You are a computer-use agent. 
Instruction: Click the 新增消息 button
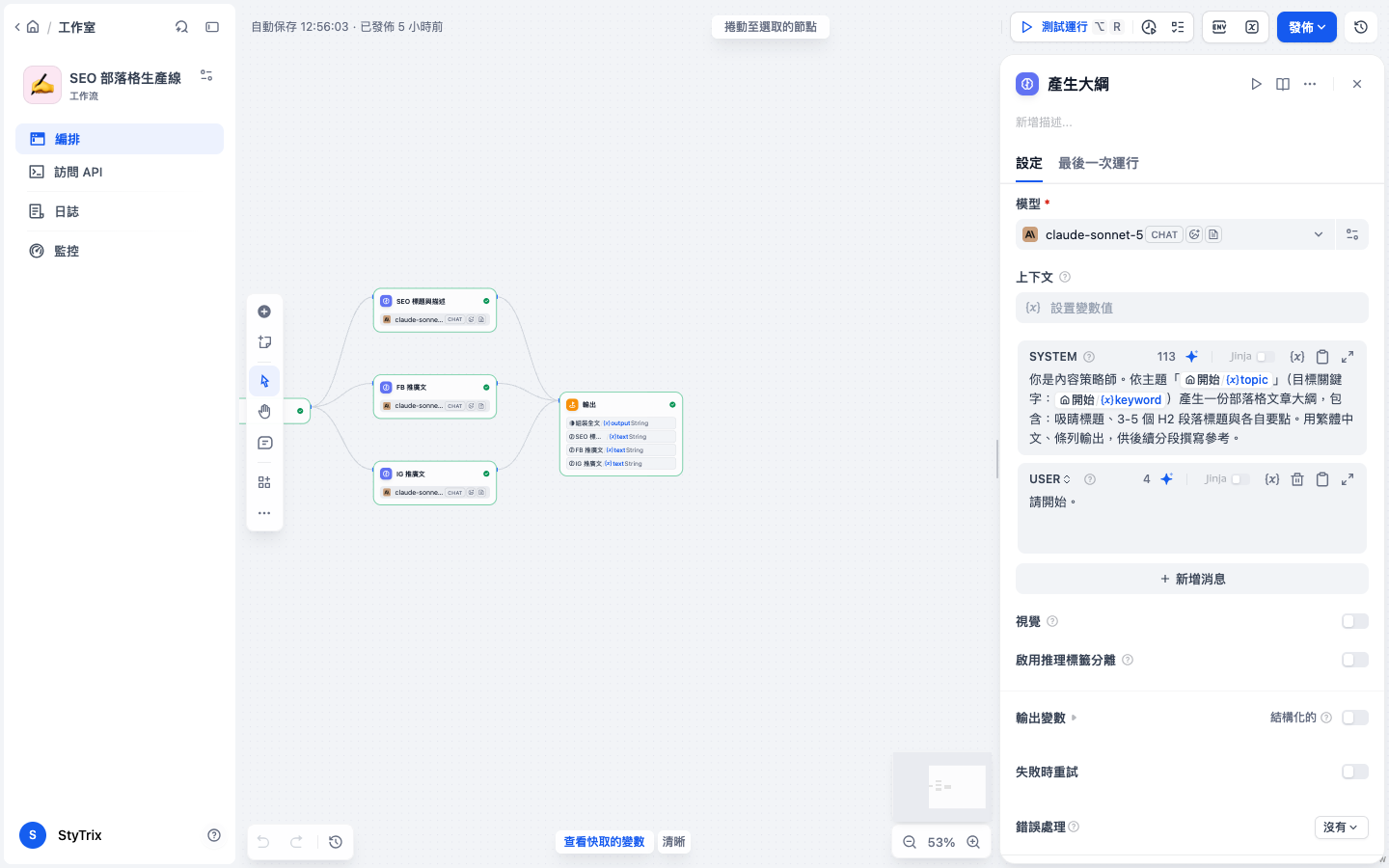(x=1192, y=579)
